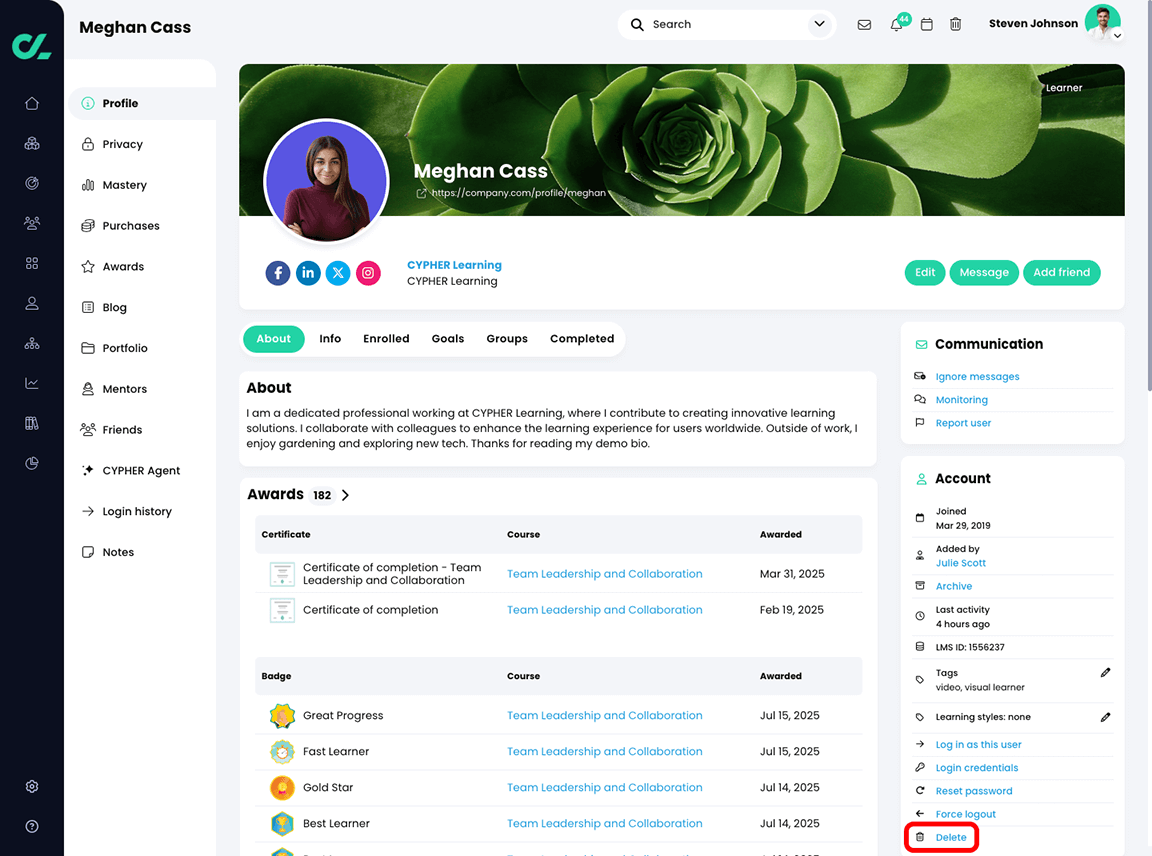Switch to the Enrolled tab
Viewport: 1152px width, 856px height.
pyautogui.click(x=386, y=339)
